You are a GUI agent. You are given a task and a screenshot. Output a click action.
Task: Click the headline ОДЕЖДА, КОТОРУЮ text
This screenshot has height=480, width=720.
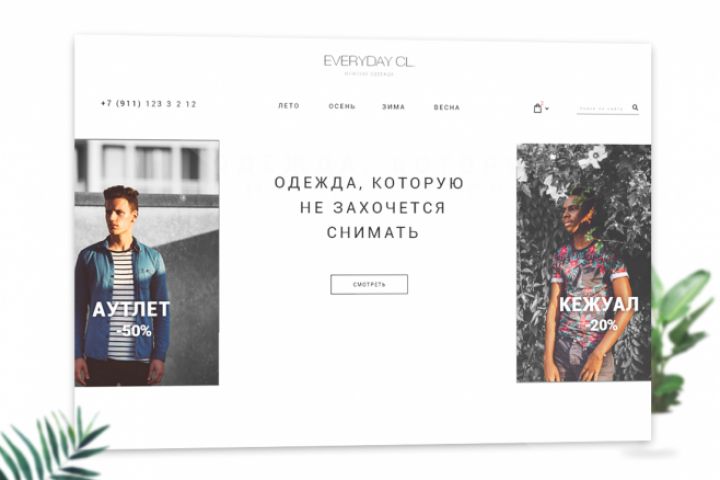(x=369, y=183)
